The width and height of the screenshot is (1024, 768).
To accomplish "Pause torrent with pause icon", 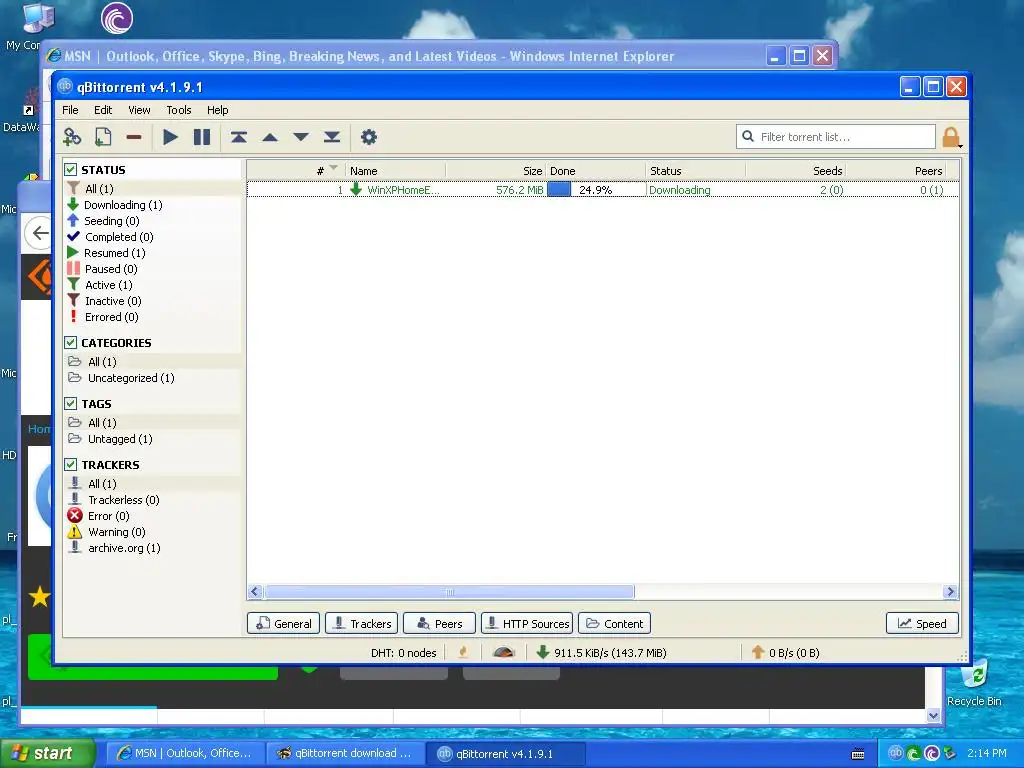I will (x=202, y=137).
